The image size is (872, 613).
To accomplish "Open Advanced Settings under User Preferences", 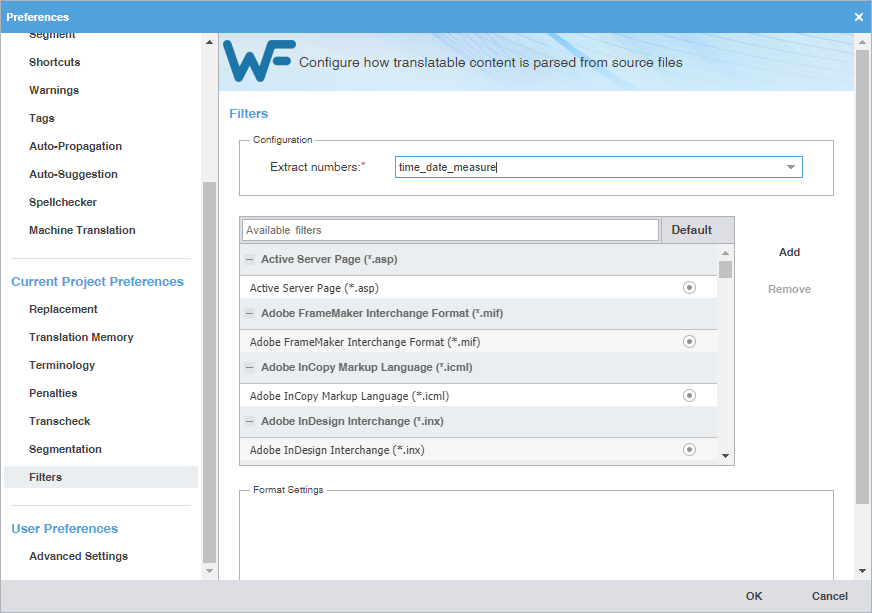I will coord(79,555).
